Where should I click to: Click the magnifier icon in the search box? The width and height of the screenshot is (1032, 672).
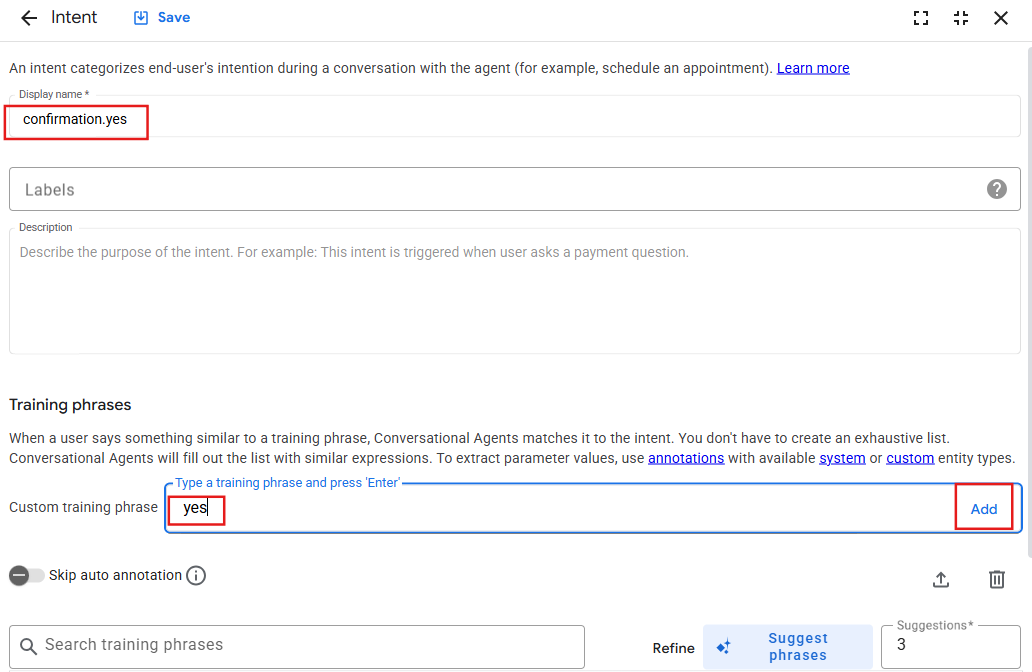(x=28, y=646)
